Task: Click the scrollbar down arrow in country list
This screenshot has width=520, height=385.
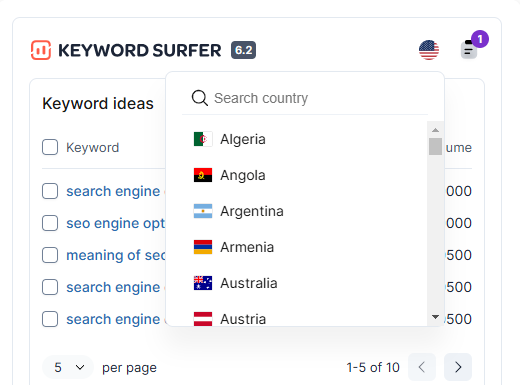Action: click(x=435, y=317)
